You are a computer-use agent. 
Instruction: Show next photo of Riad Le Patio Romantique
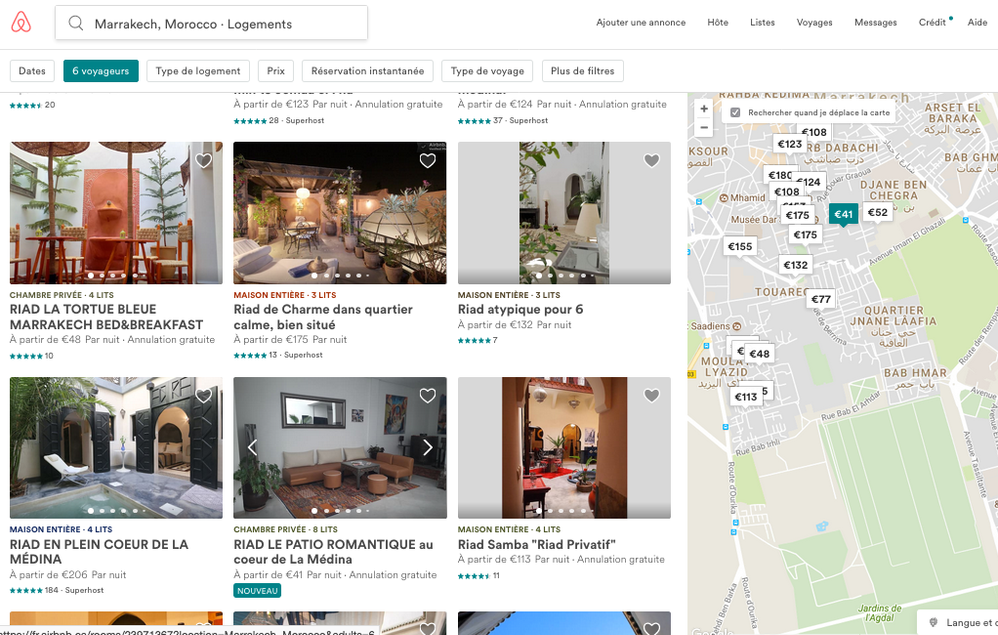pyautogui.click(x=428, y=447)
